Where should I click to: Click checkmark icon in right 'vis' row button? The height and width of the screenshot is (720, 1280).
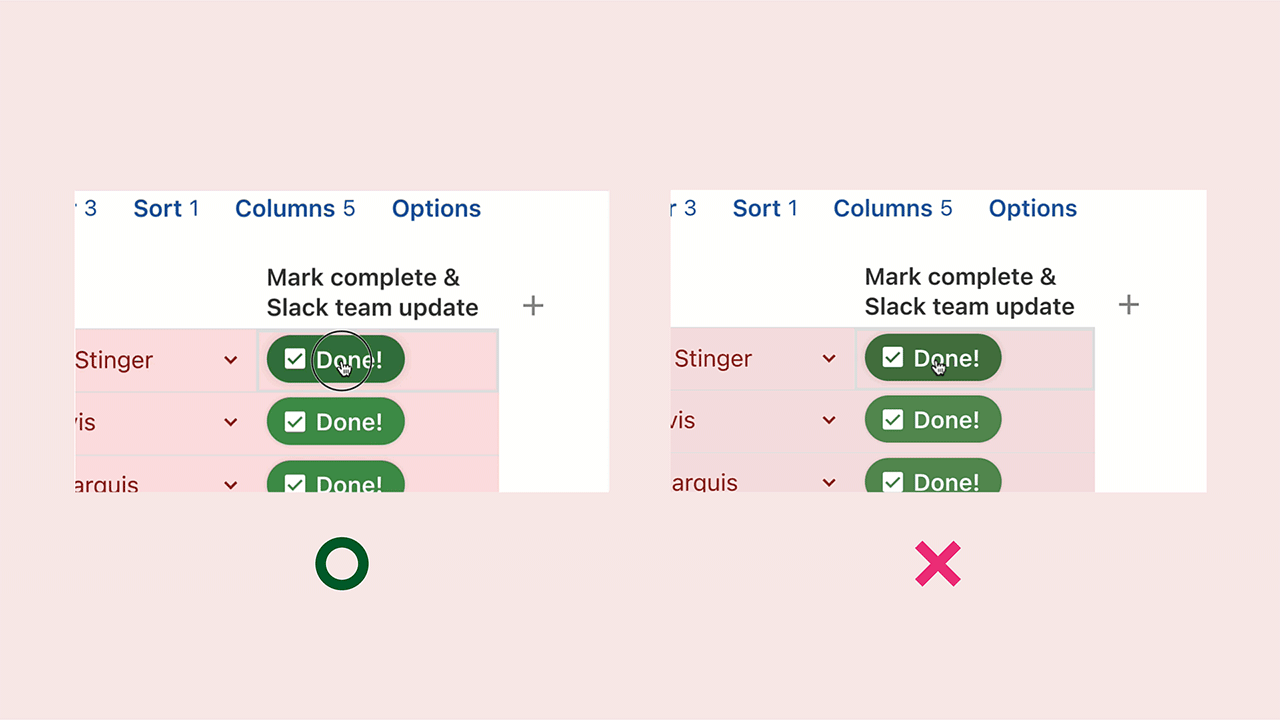click(x=893, y=420)
